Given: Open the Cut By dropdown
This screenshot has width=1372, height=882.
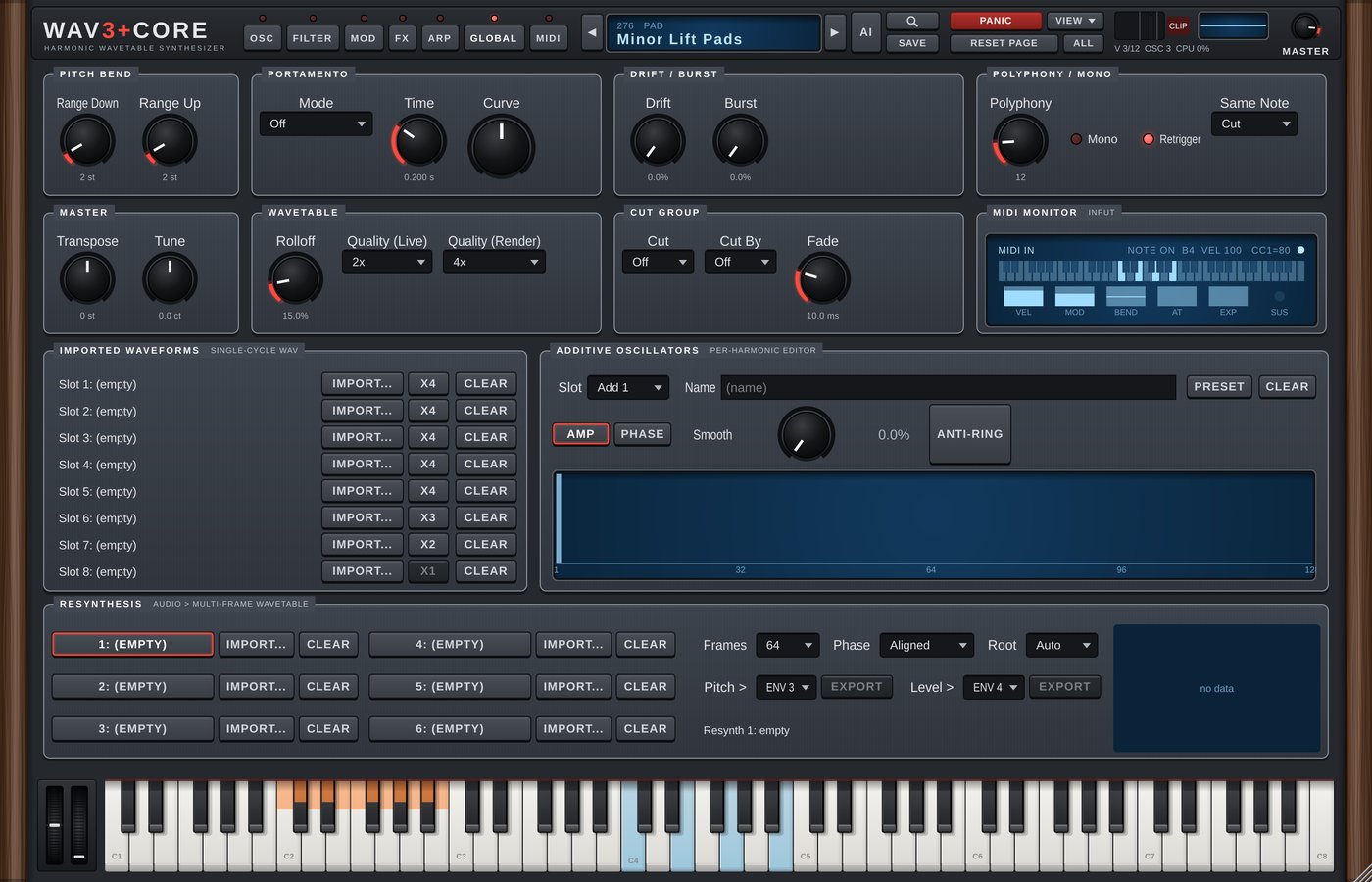Looking at the screenshot, I should (x=740, y=263).
